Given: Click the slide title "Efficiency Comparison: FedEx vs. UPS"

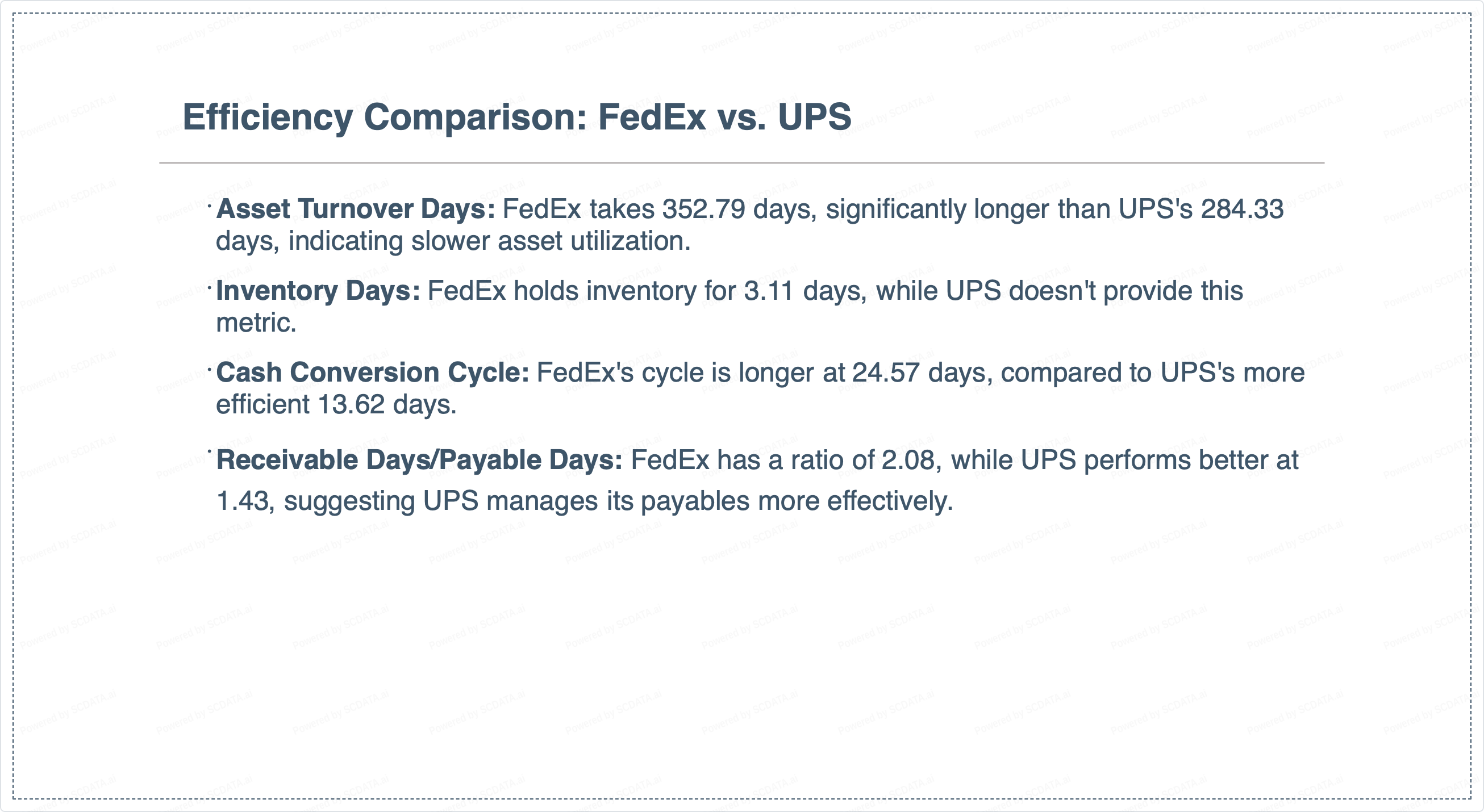Looking at the screenshot, I should point(516,117).
